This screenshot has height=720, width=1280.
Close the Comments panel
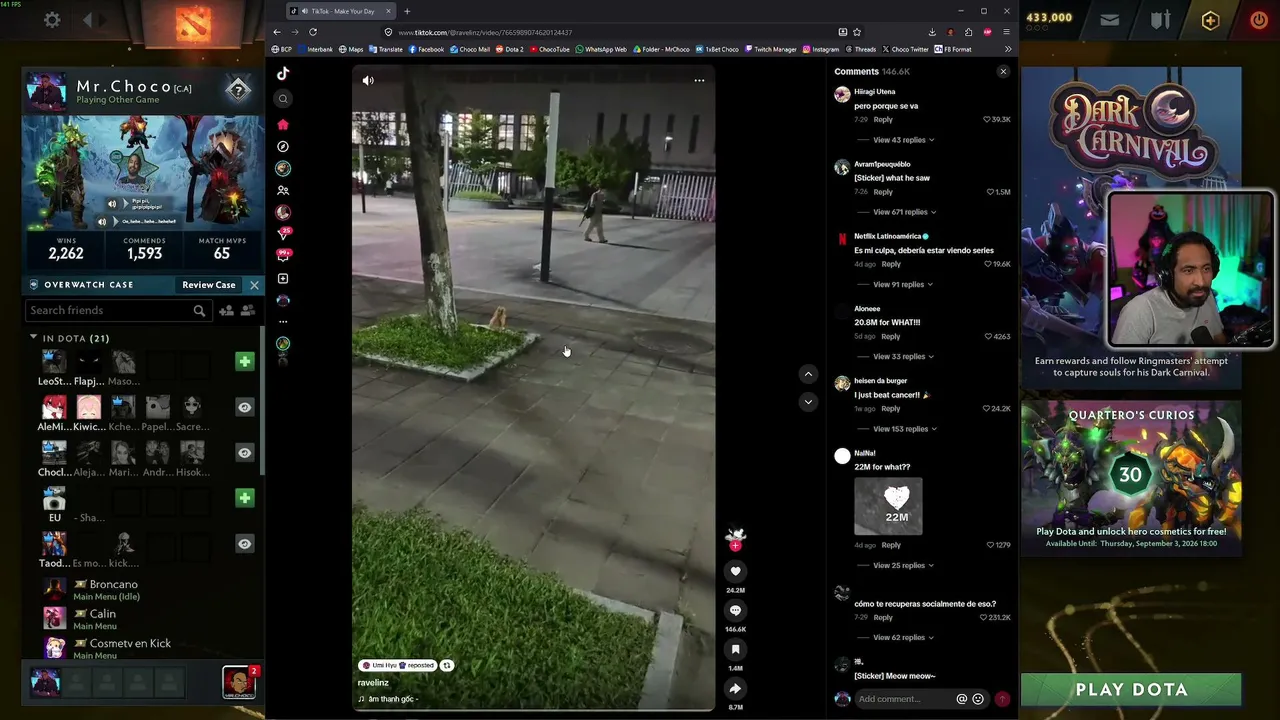pyautogui.click(x=1003, y=72)
